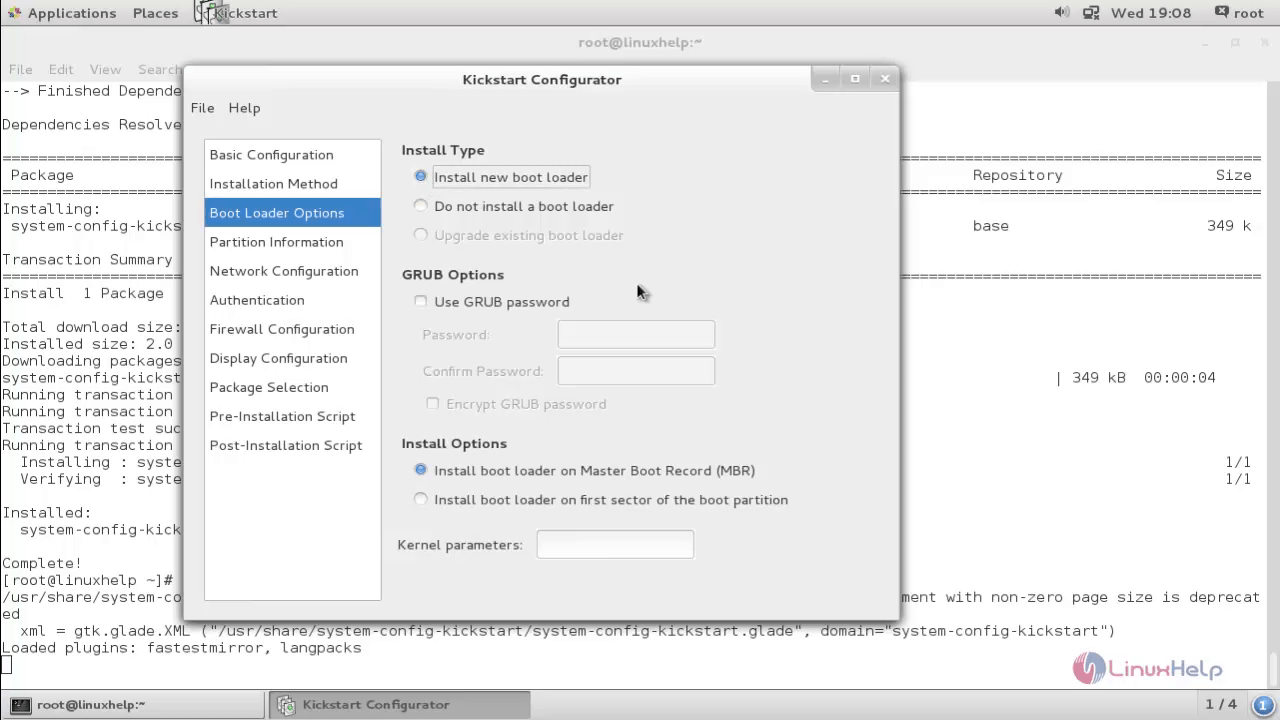The image size is (1280, 720).
Task: Open terminal window View menu
Action: pos(105,69)
